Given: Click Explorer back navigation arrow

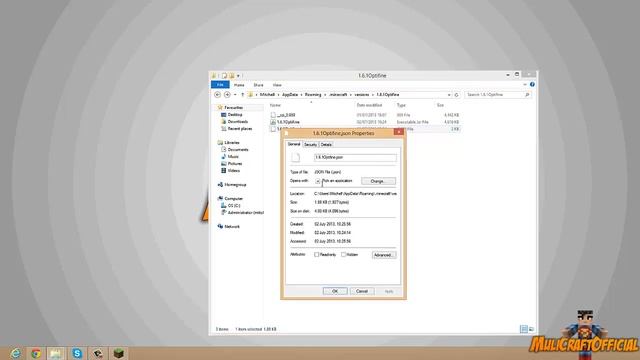Looking at the screenshot, I should click(x=218, y=95).
